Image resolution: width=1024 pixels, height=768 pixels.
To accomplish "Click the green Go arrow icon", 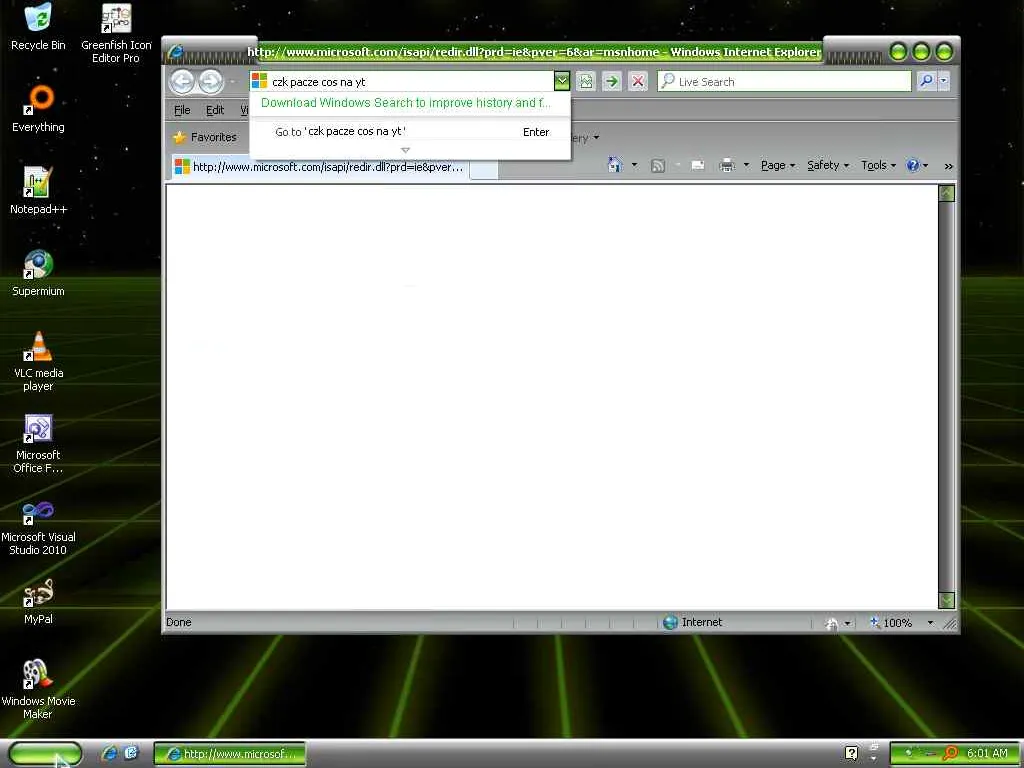I will [611, 82].
